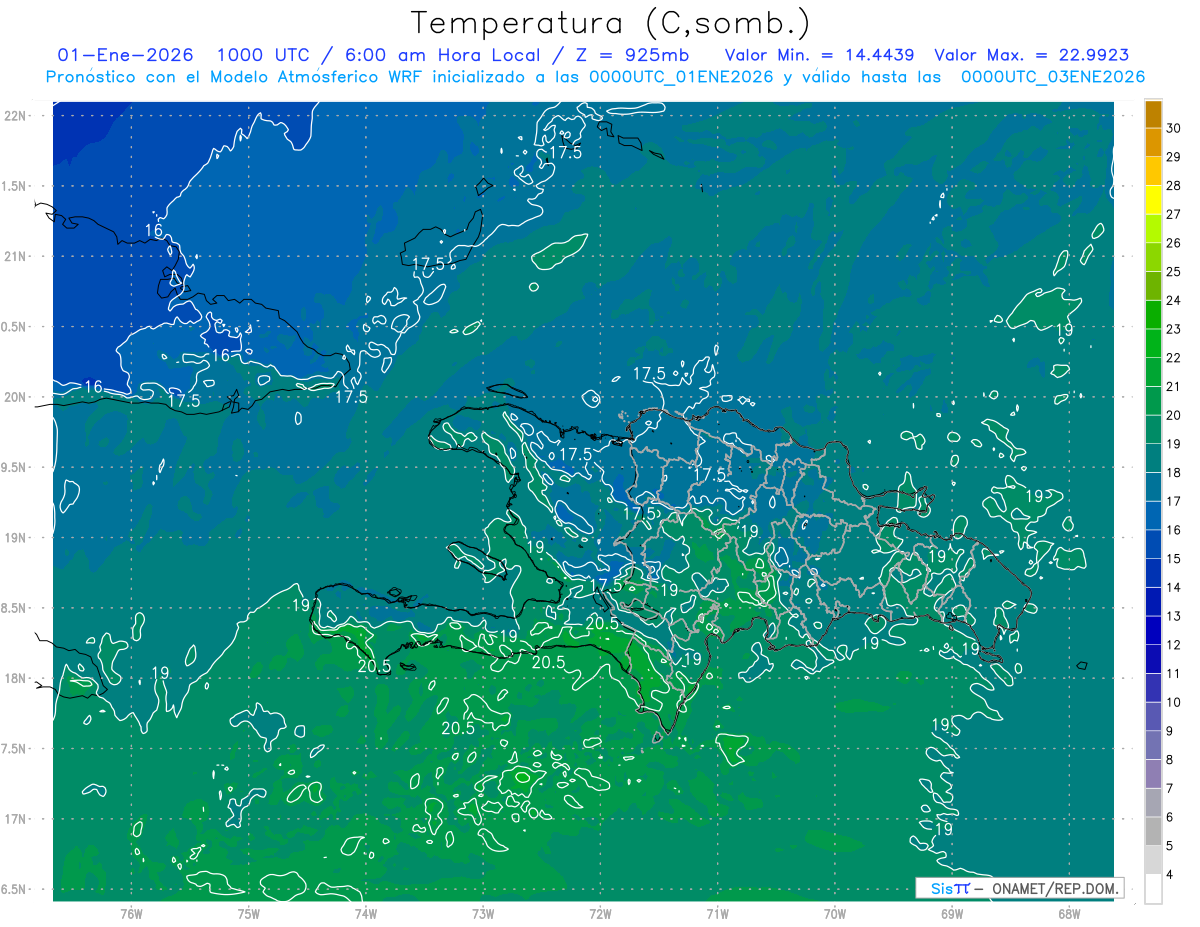The height and width of the screenshot is (927, 1200).
Task: Click the '75W' longitude axis label
Action: (x=248, y=913)
